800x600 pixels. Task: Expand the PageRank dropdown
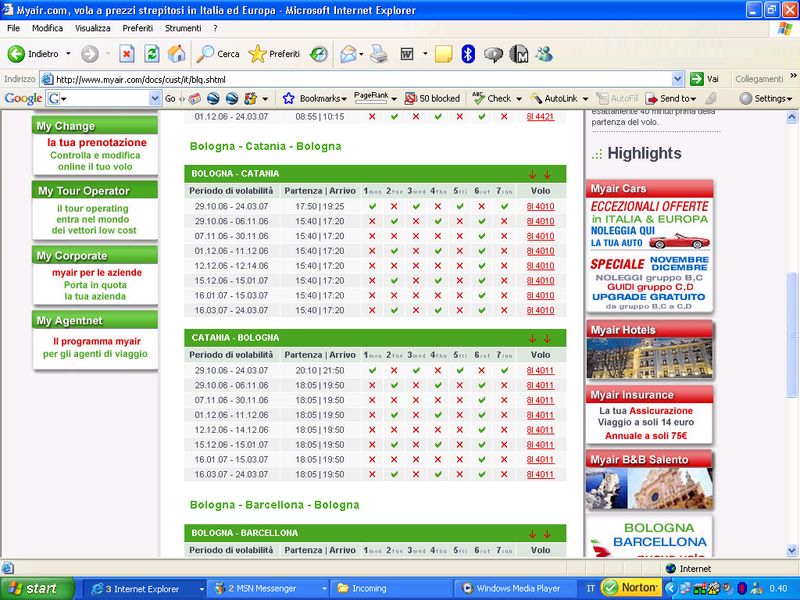pos(394,98)
